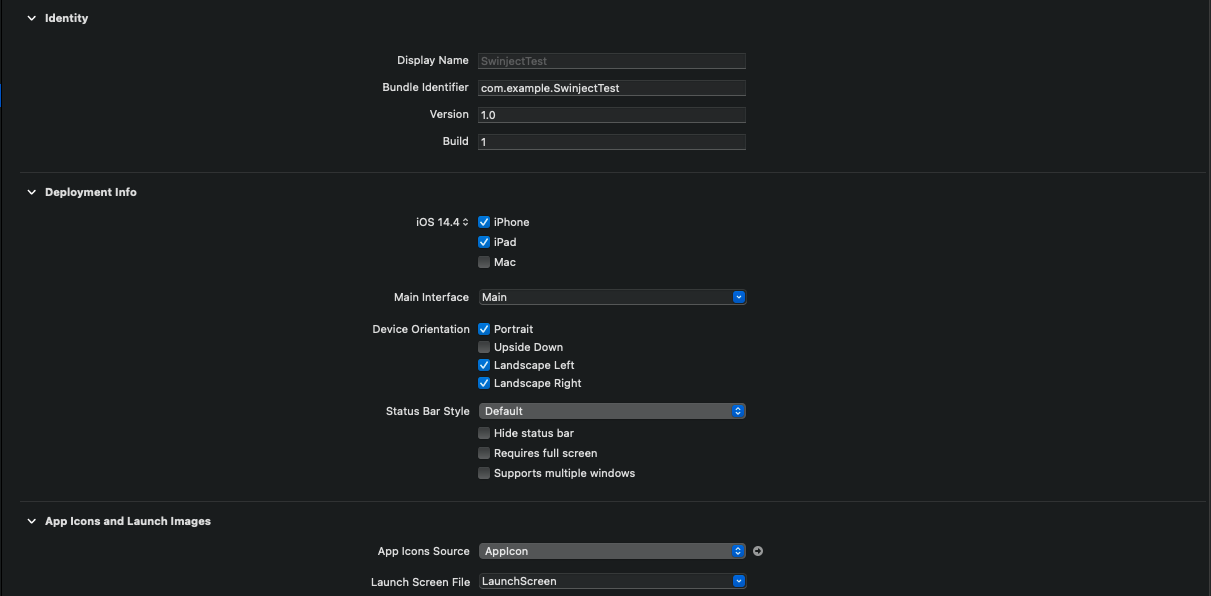Enable Requires full screen checkbox

pyautogui.click(x=484, y=453)
